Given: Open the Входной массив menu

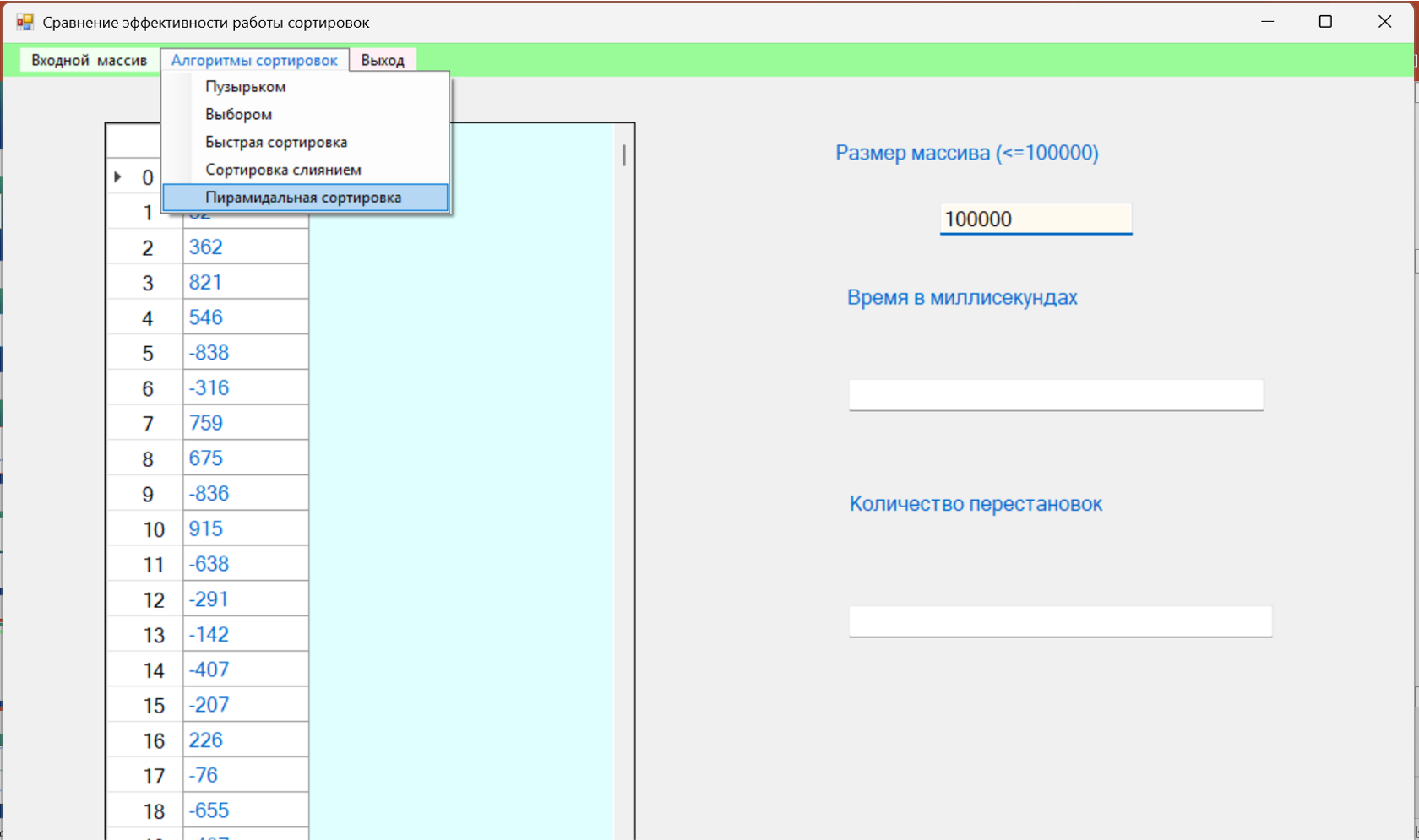Looking at the screenshot, I should 89,60.
